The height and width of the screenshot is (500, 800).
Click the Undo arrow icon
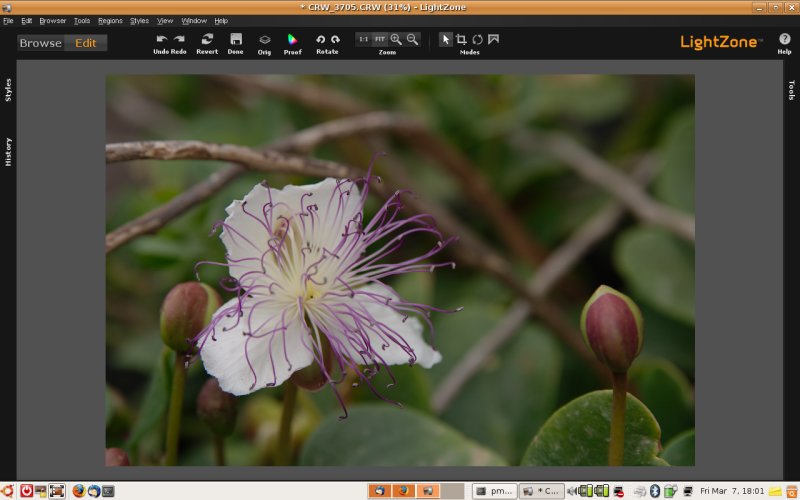pyautogui.click(x=162, y=39)
